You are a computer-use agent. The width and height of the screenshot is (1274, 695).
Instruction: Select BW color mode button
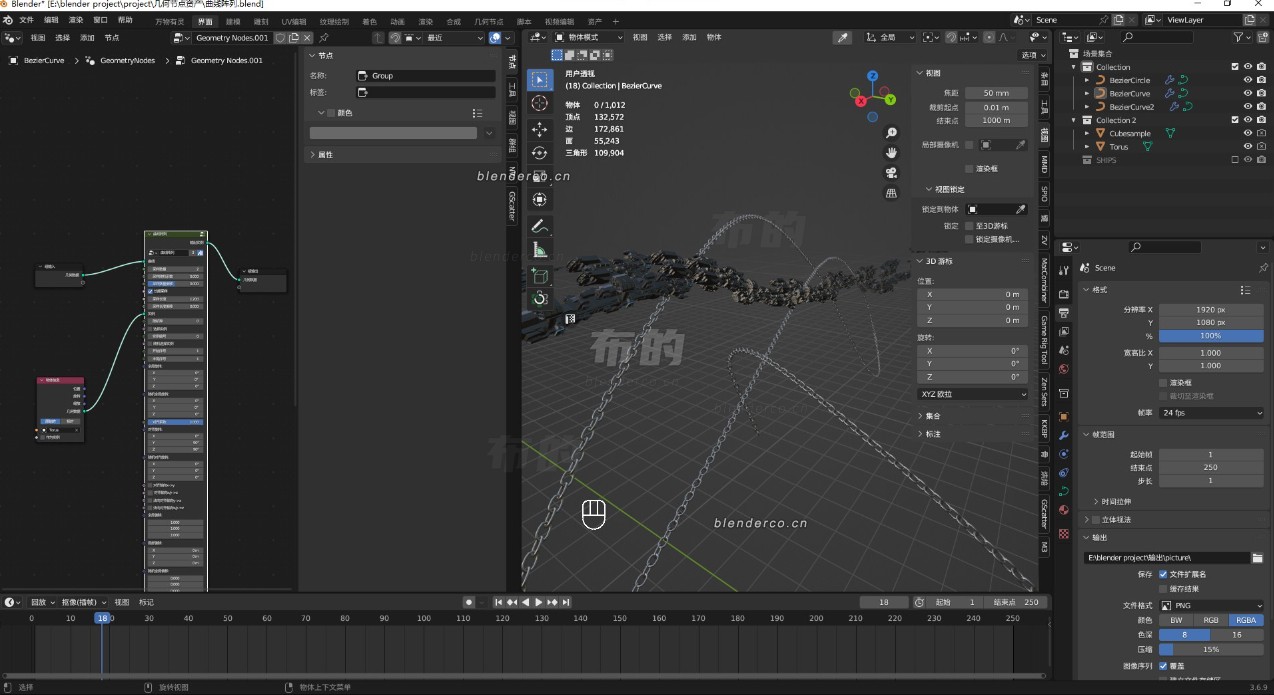pos(1176,620)
